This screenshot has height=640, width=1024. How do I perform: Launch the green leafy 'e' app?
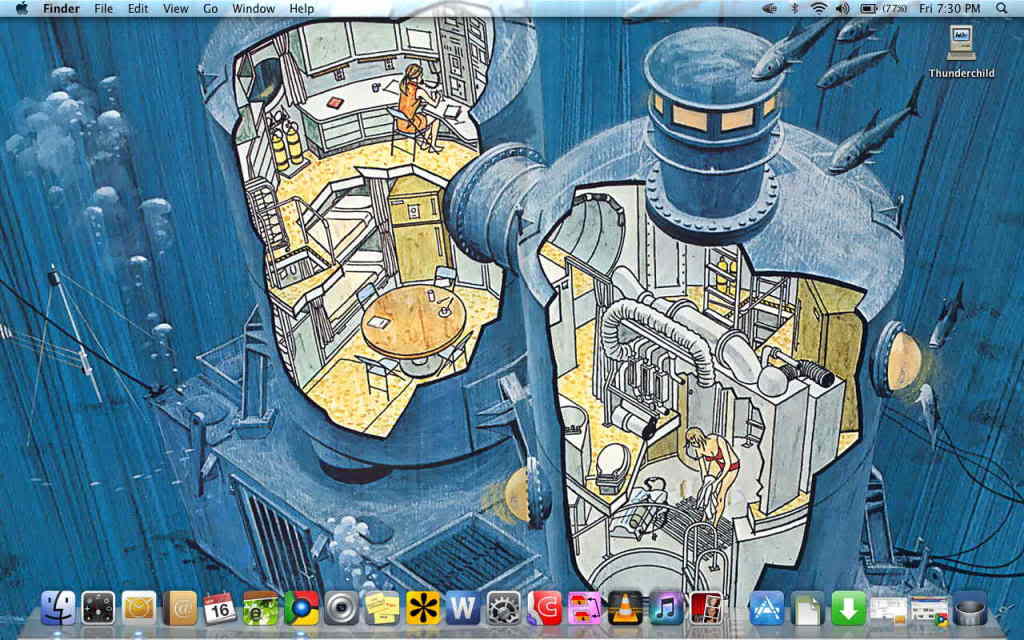coord(260,608)
